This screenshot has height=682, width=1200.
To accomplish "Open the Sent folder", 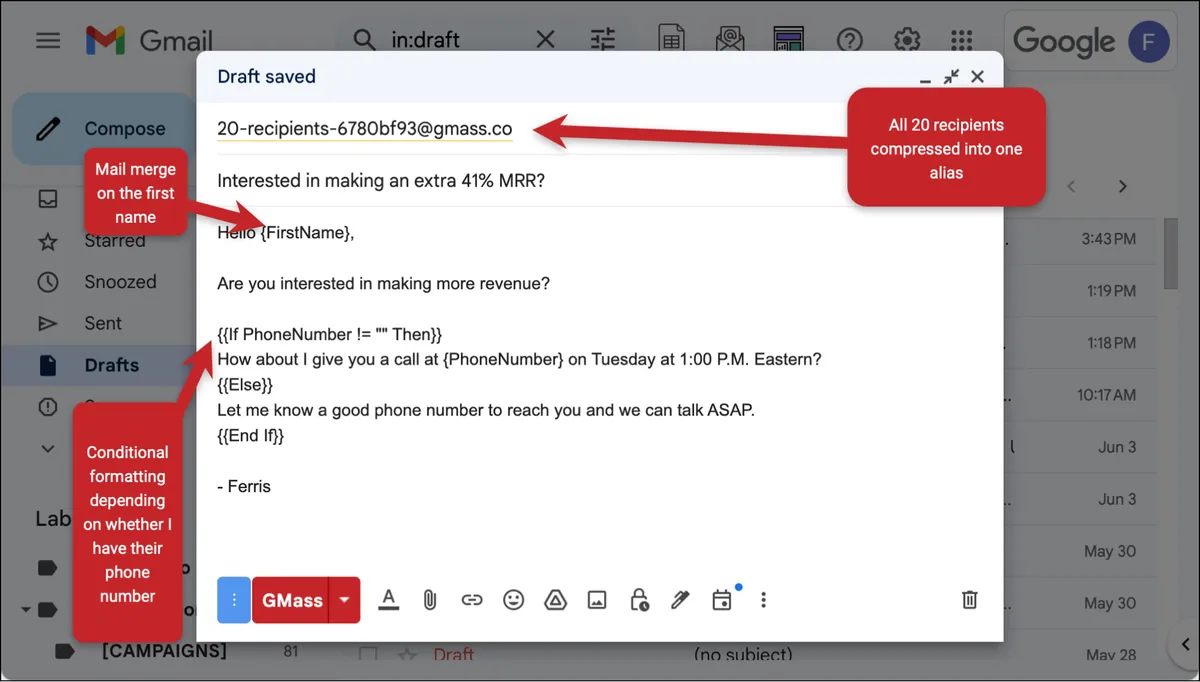I will click(x=103, y=323).
